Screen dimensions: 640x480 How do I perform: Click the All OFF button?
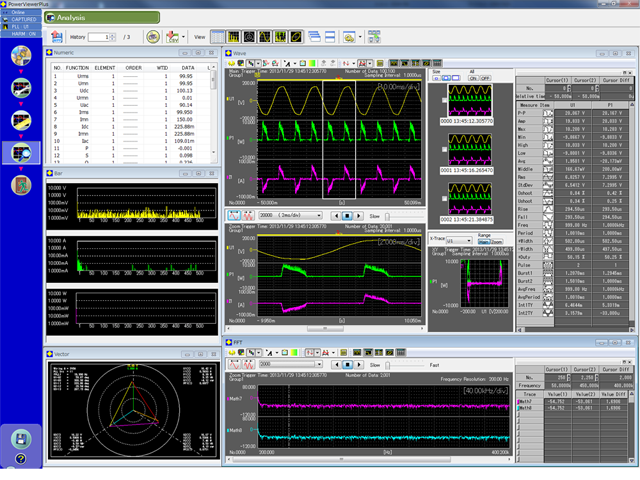(x=485, y=78)
